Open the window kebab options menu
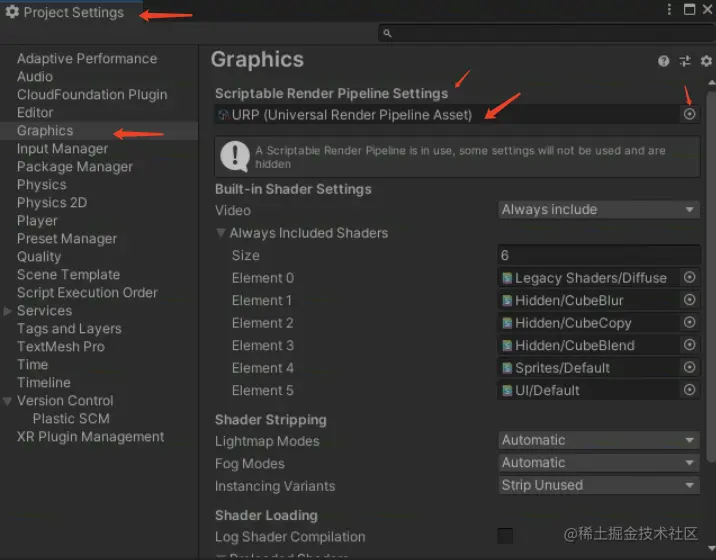 click(x=669, y=10)
